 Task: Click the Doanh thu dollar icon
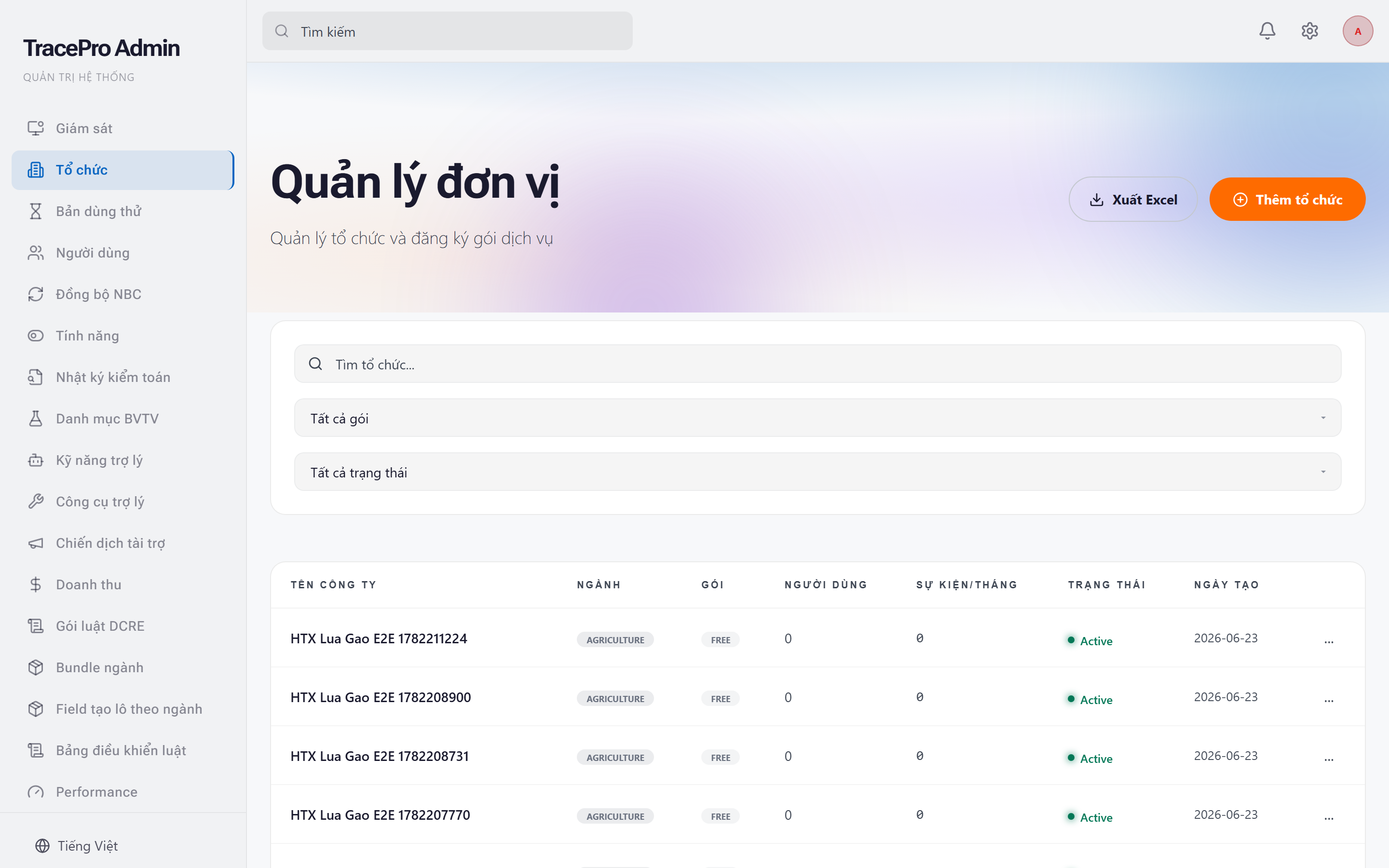(x=36, y=584)
